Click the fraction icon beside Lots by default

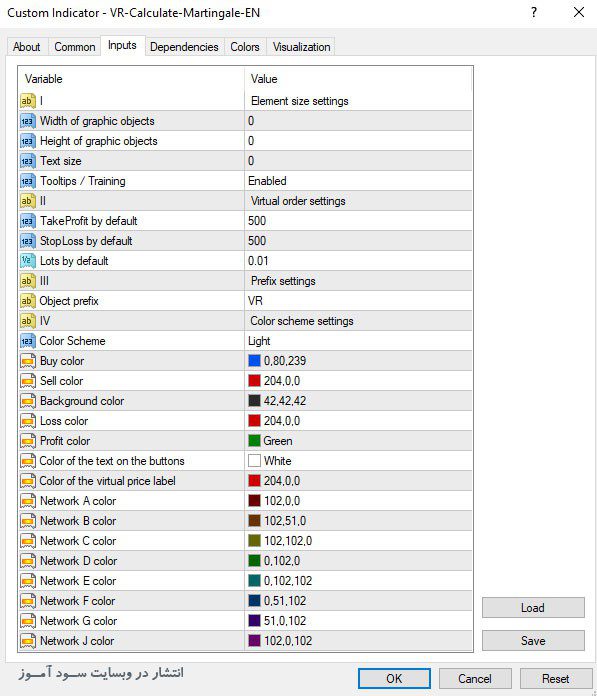pos(28,261)
